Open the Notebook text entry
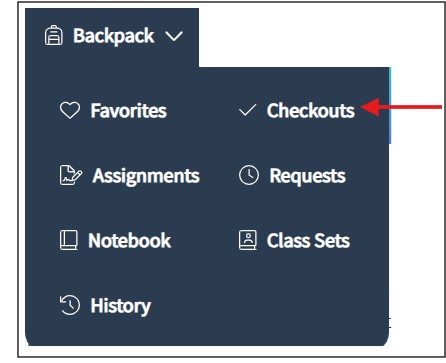This screenshot has width=446, height=363. [130, 240]
